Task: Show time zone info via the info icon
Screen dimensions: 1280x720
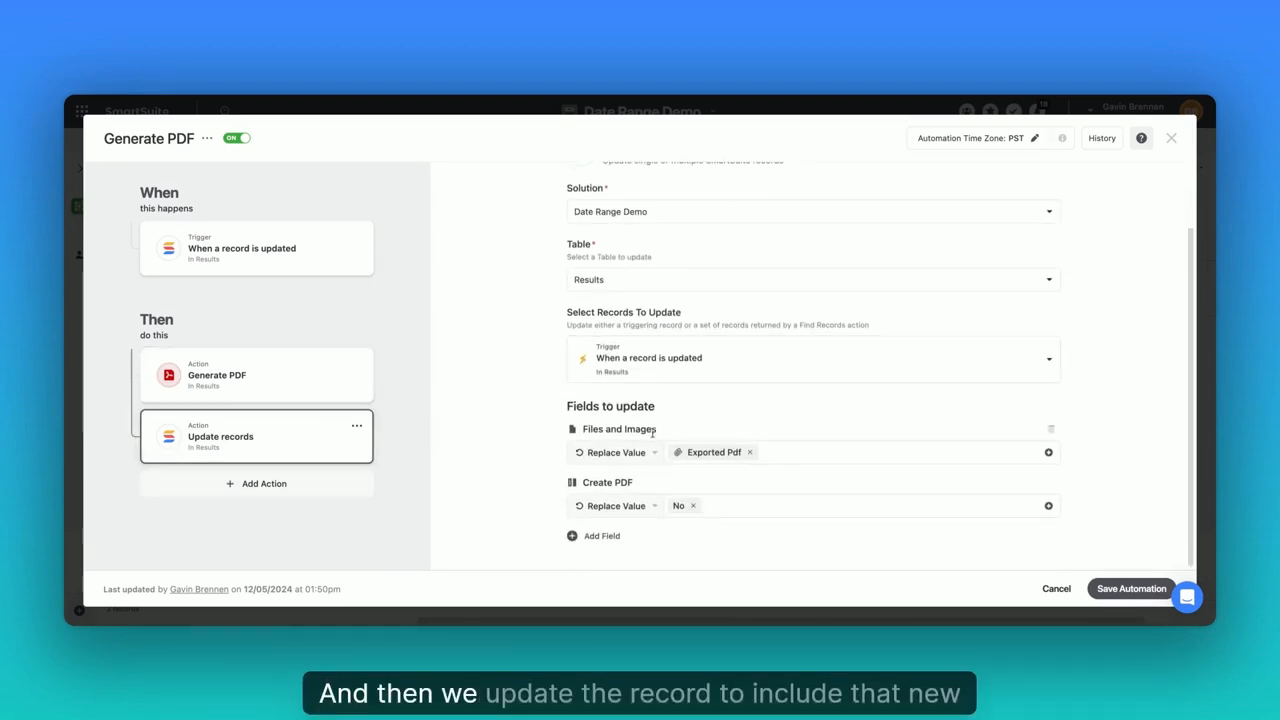Action: (x=1062, y=138)
